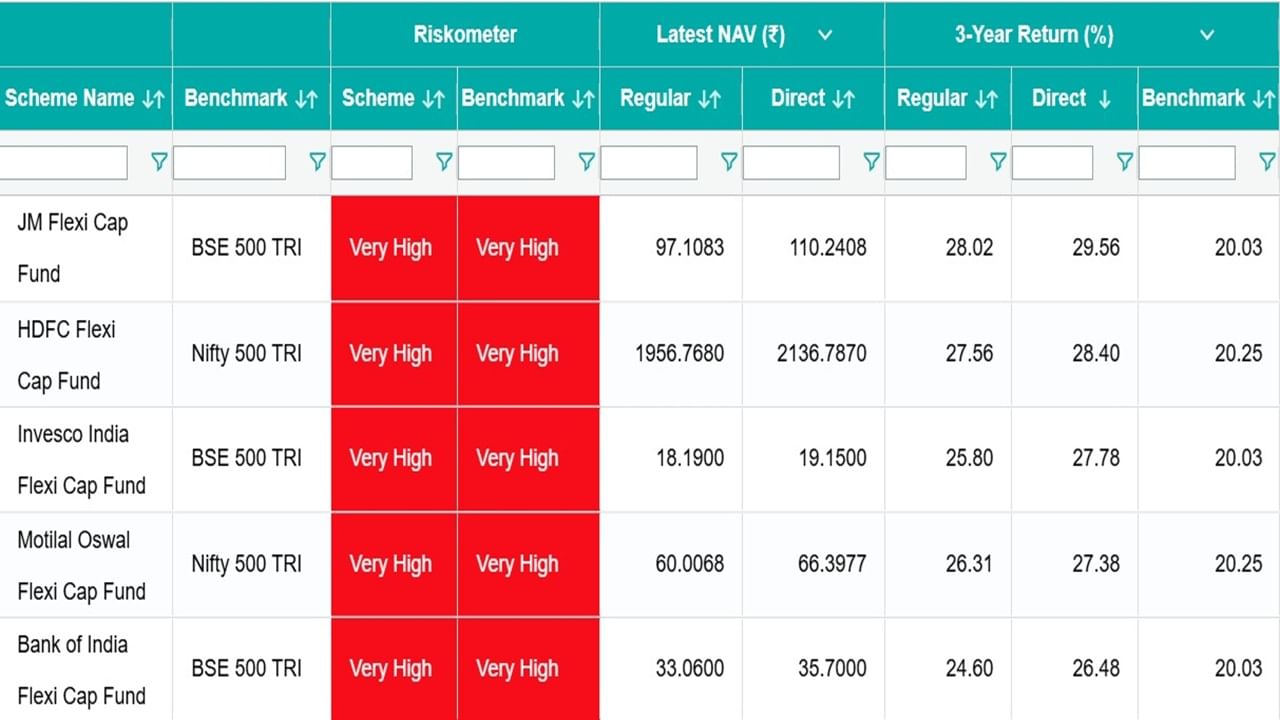The height and width of the screenshot is (720, 1280).
Task: Click return value 28.40
Action: click(1096, 353)
